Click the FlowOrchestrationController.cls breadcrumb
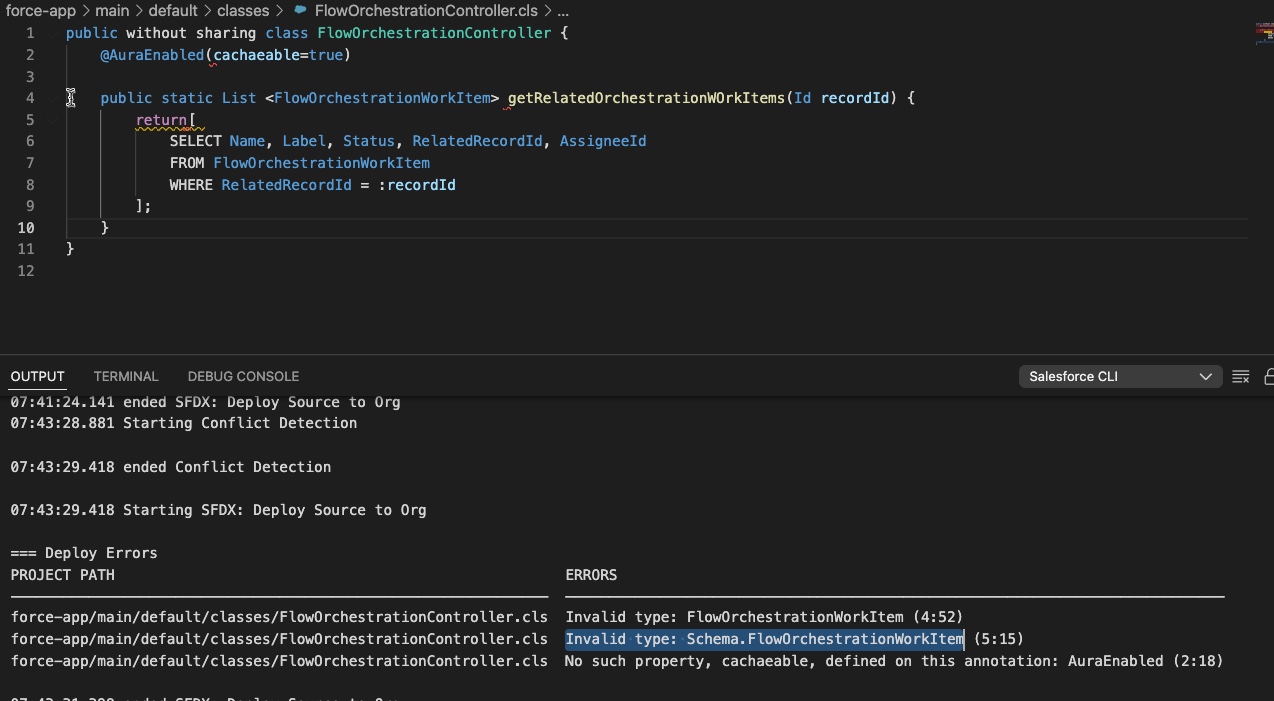This screenshot has width=1274, height=701. 426,11
